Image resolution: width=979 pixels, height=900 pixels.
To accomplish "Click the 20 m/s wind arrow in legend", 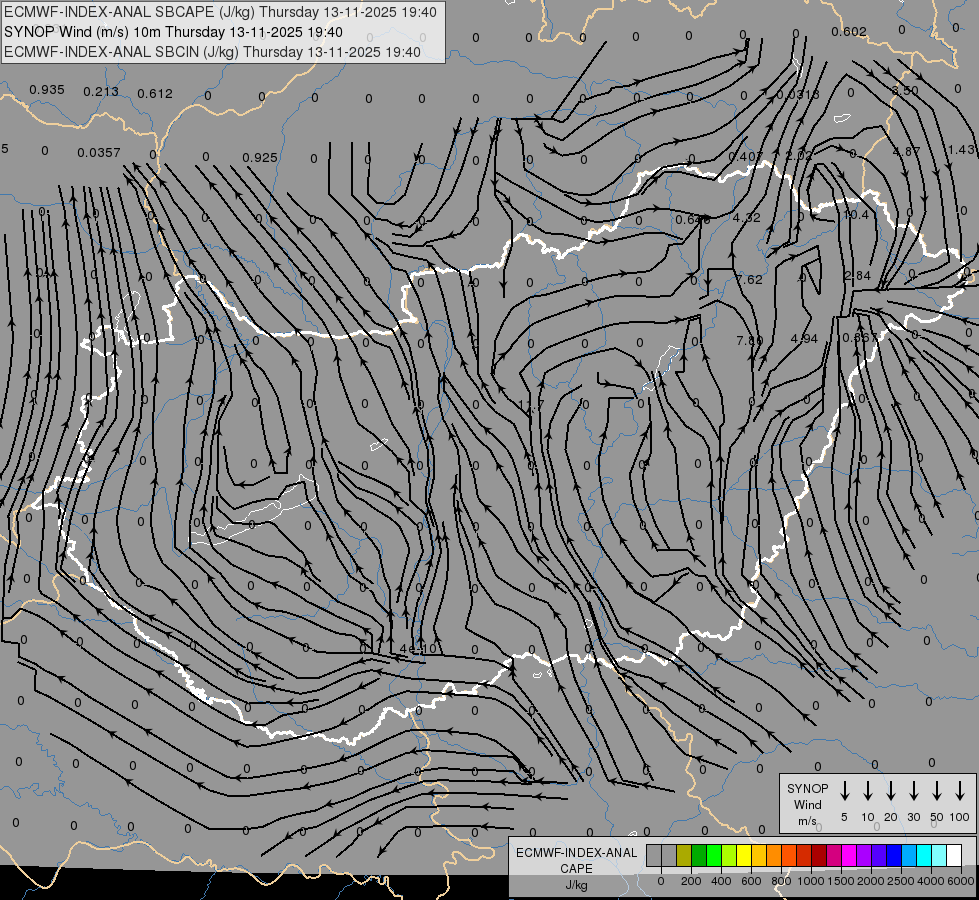I will click(891, 791).
